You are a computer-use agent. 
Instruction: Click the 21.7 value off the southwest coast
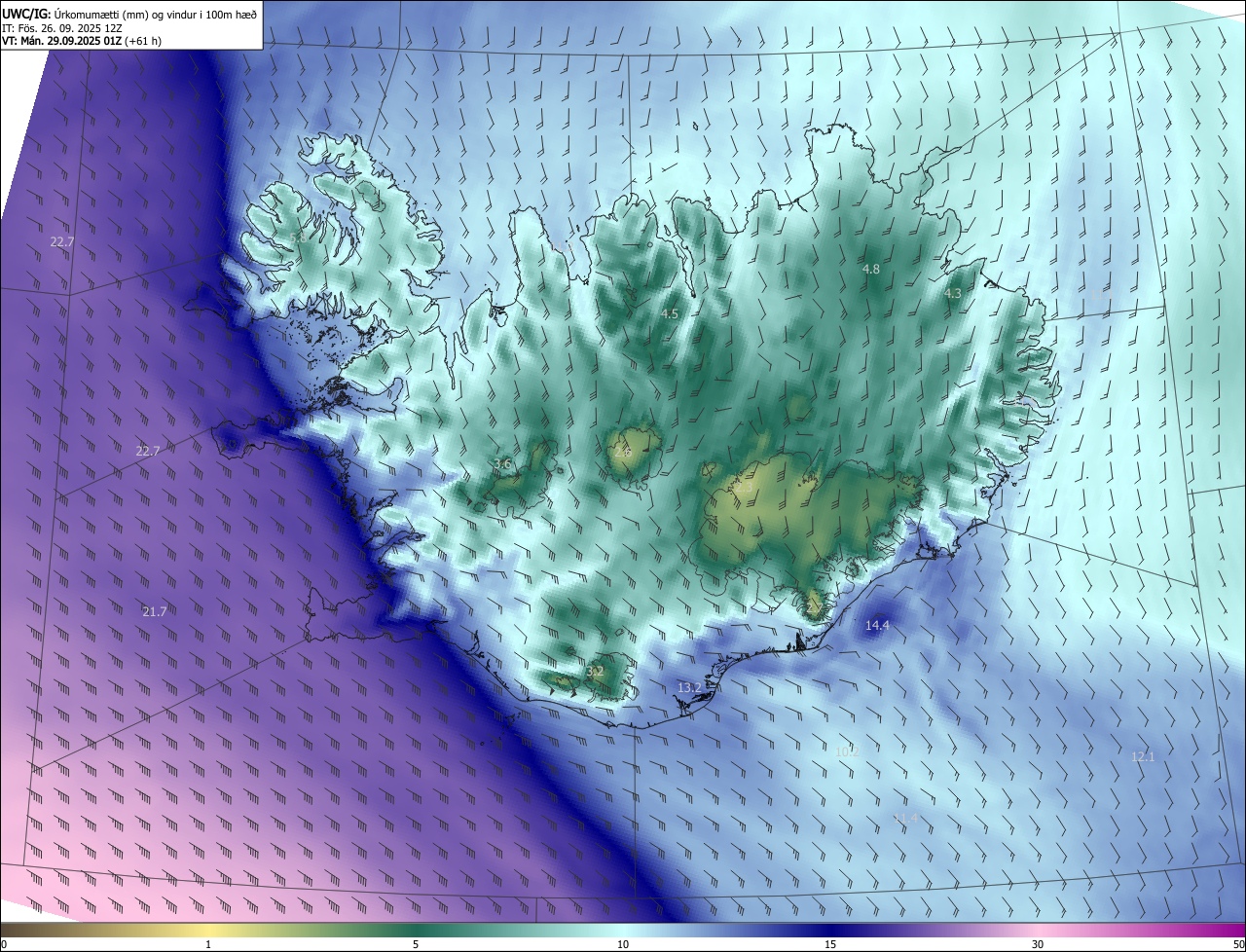pyautogui.click(x=155, y=611)
